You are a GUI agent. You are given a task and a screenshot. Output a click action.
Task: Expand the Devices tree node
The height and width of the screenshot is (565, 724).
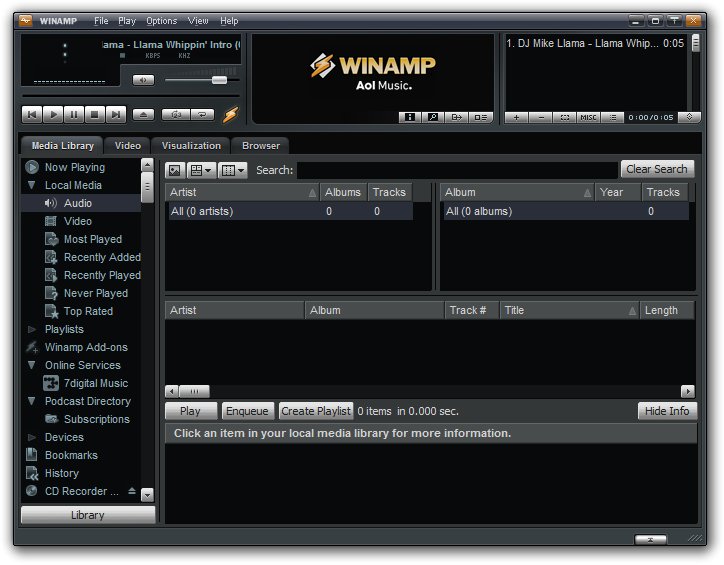point(32,437)
